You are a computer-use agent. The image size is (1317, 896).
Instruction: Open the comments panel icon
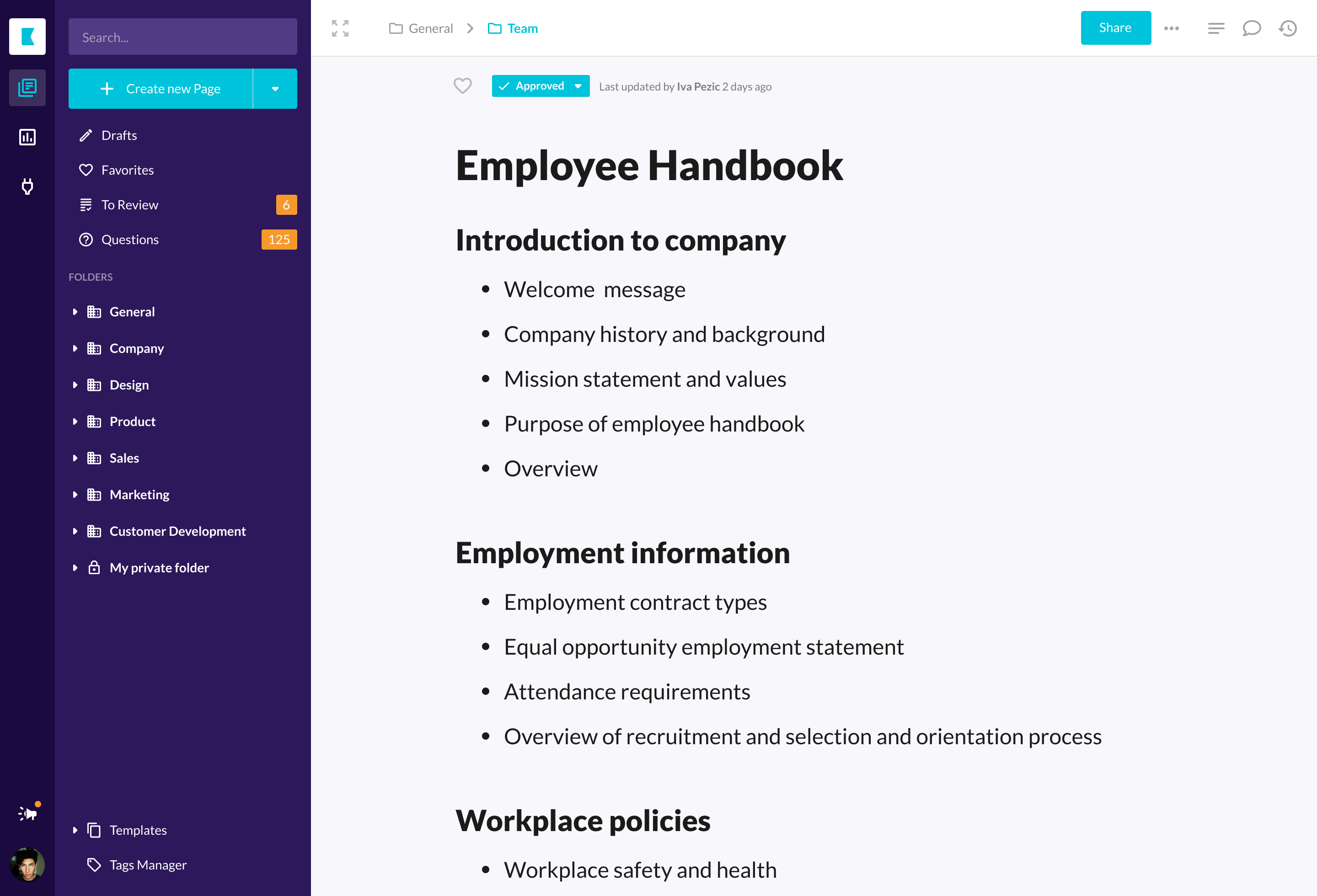(1251, 28)
